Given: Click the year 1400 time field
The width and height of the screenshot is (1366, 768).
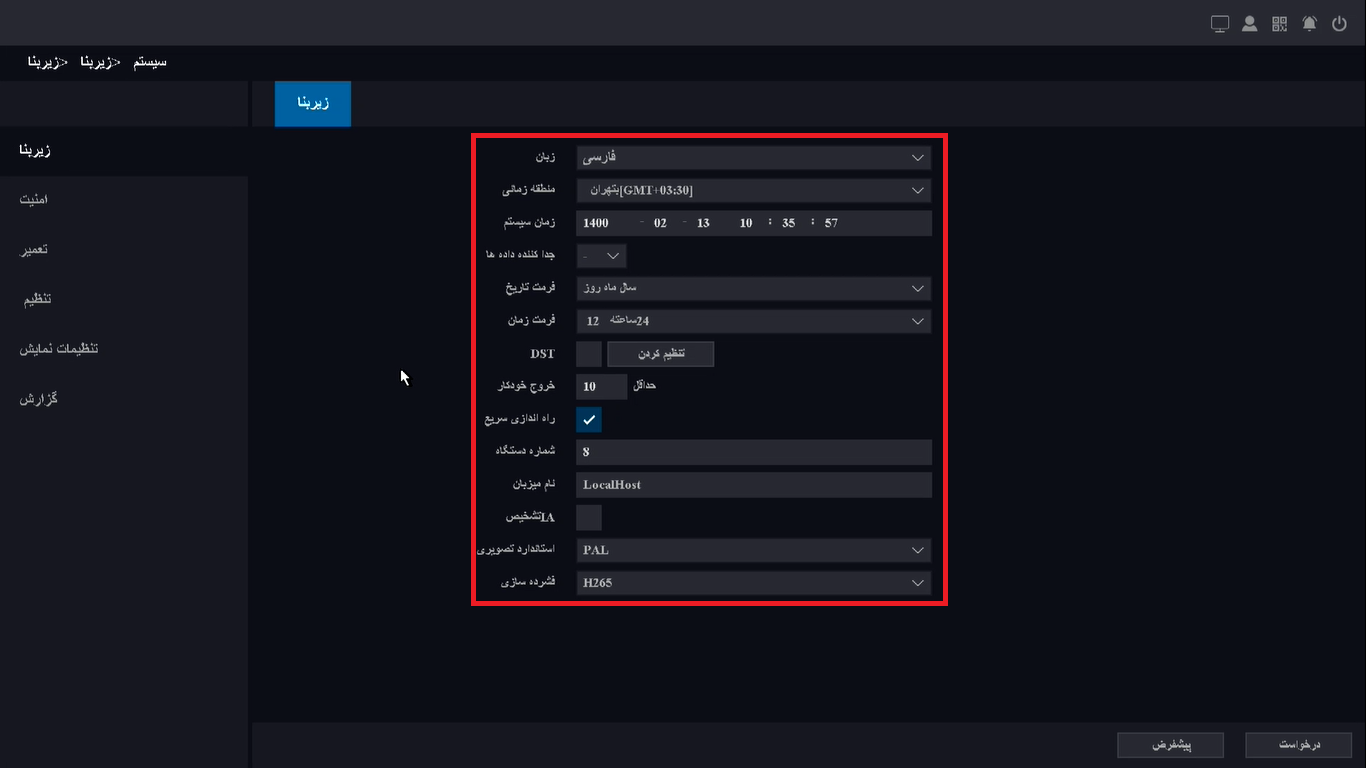Looking at the screenshot, I should 596,223.
